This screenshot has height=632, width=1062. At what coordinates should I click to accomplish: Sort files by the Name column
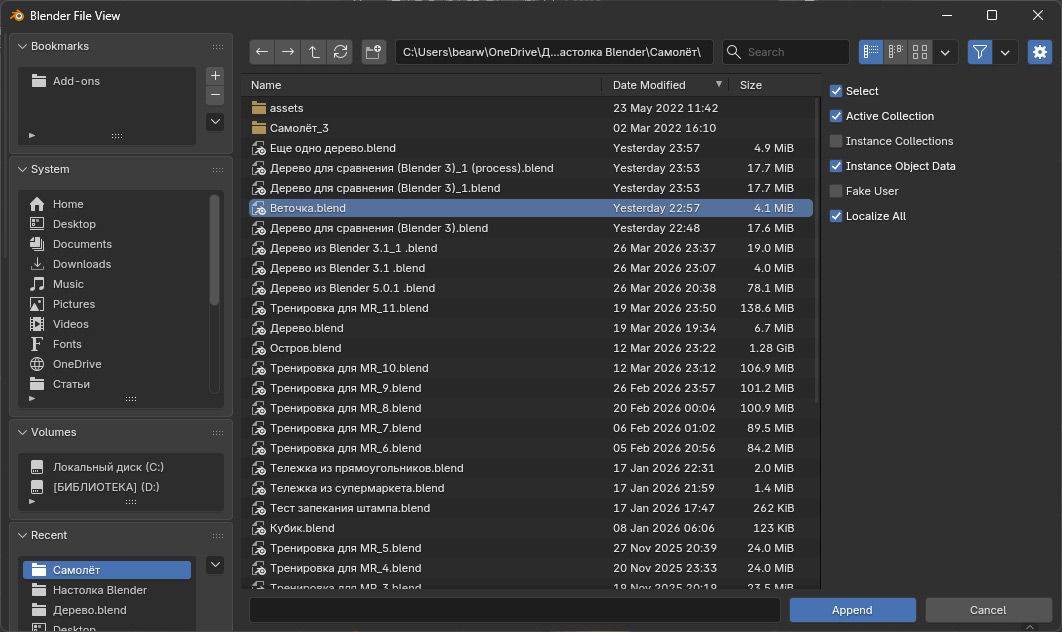420,85
